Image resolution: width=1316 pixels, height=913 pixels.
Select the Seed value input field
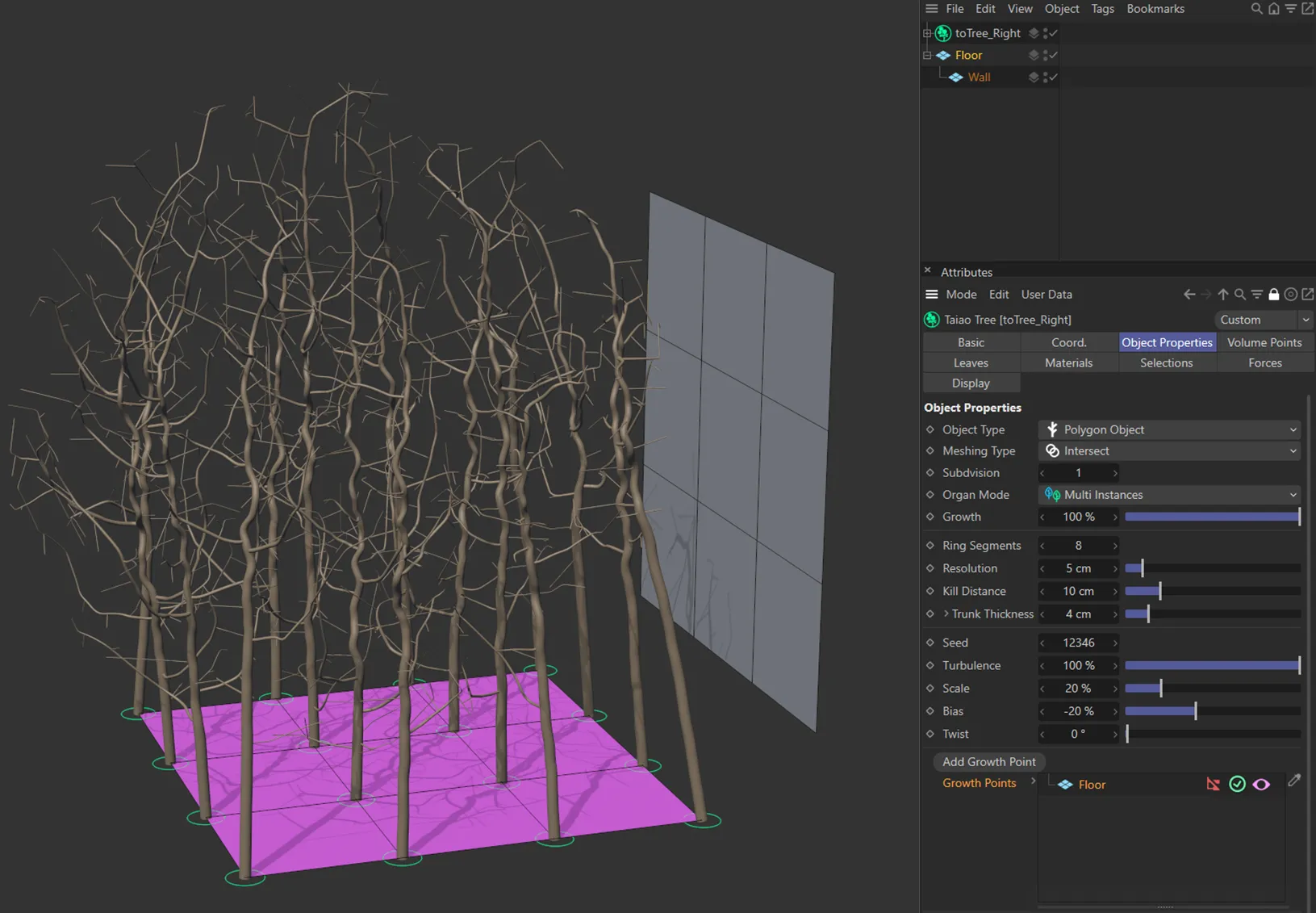[x=1078, y=642]
